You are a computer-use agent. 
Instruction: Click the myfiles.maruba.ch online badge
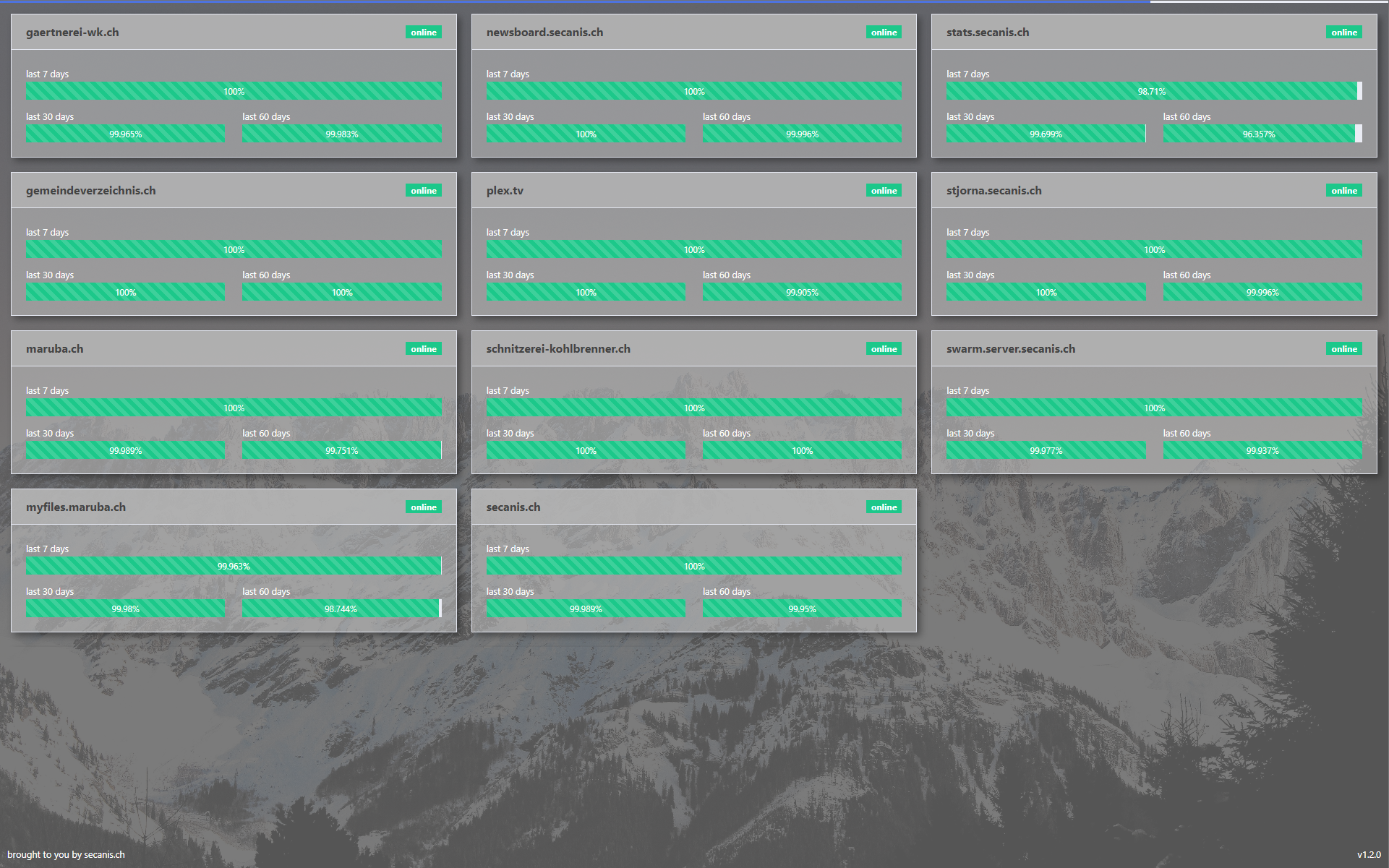pyautogui.click(x=423, y=507)
